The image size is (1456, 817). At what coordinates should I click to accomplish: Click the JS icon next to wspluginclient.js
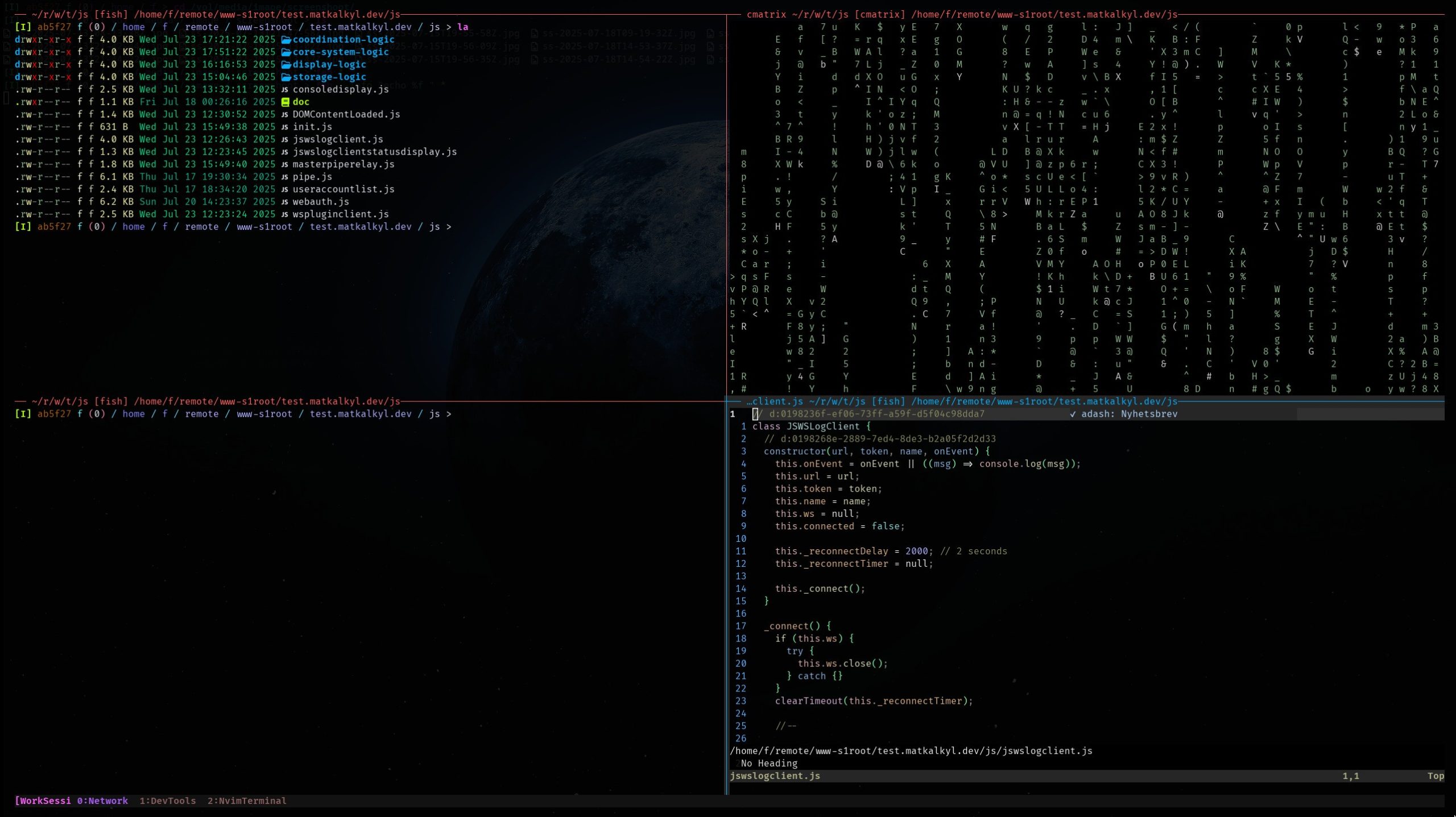pyautogui.click(x=285, y=215)
